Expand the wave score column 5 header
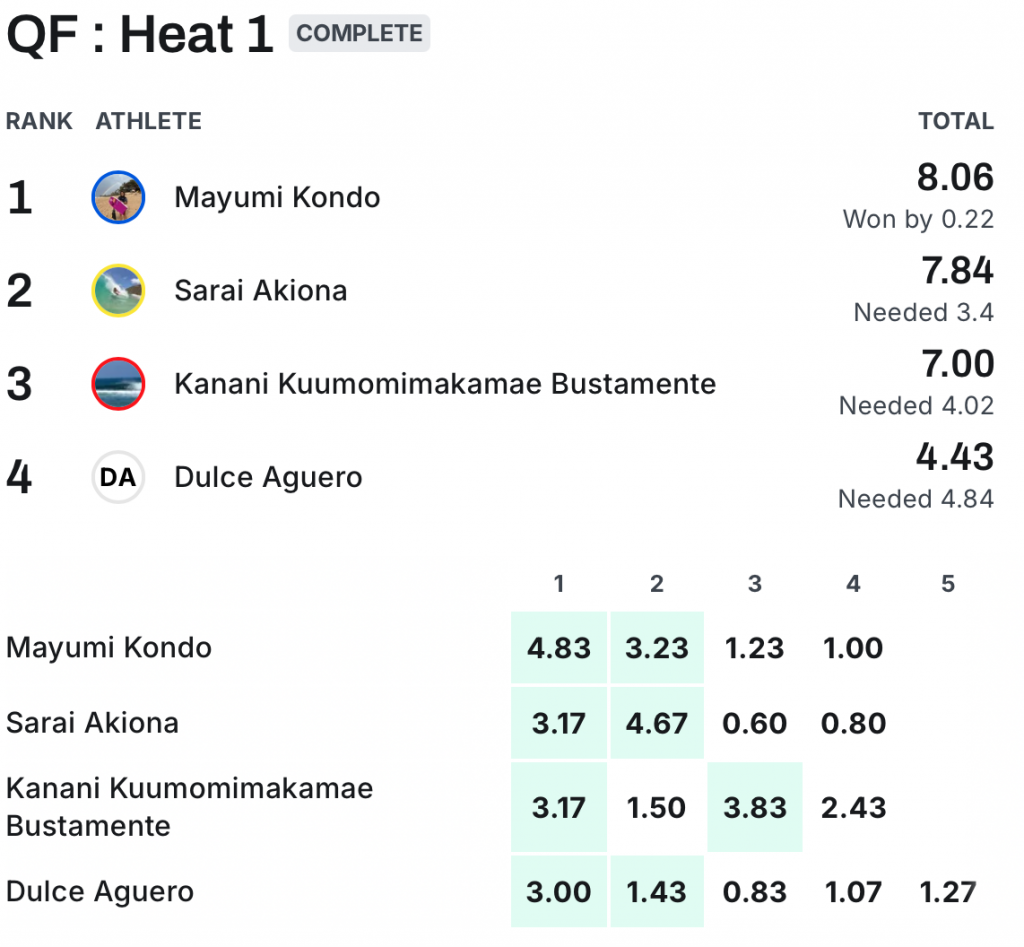This screenshot has width=1024, height=947. pyautogui.click(x=947, y=584)
